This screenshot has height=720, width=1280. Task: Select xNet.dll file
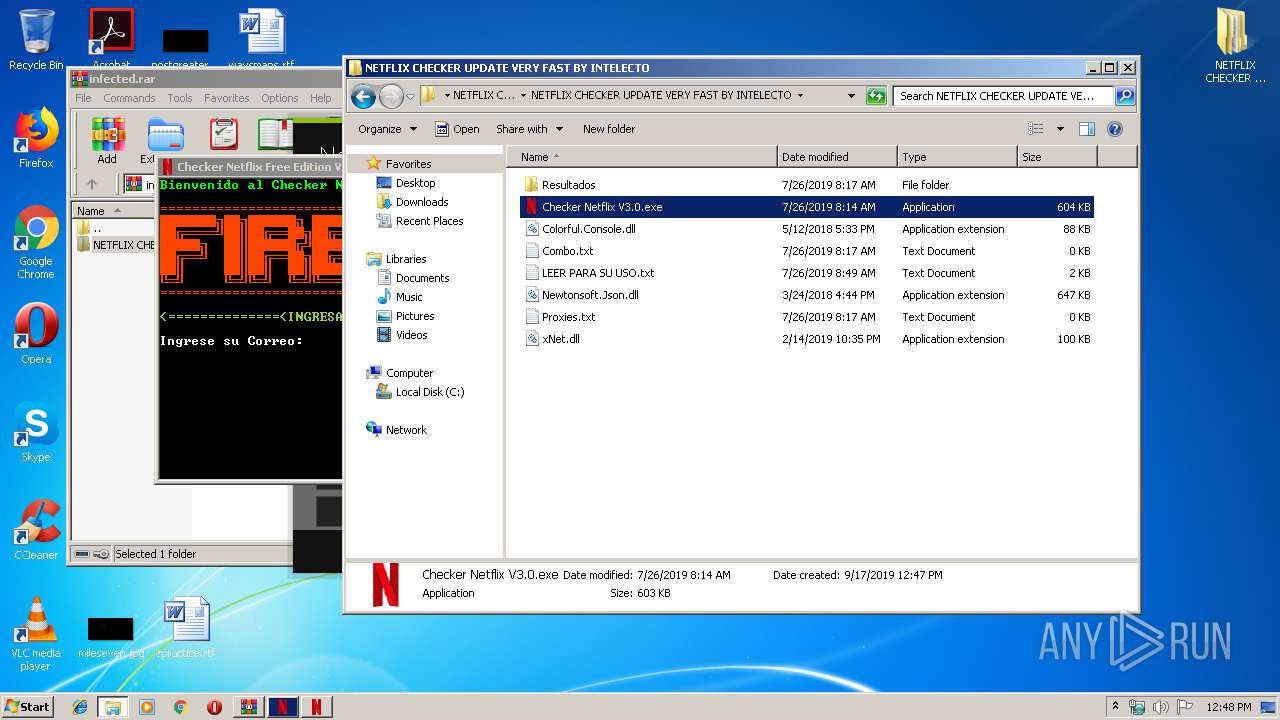[808, 339]
